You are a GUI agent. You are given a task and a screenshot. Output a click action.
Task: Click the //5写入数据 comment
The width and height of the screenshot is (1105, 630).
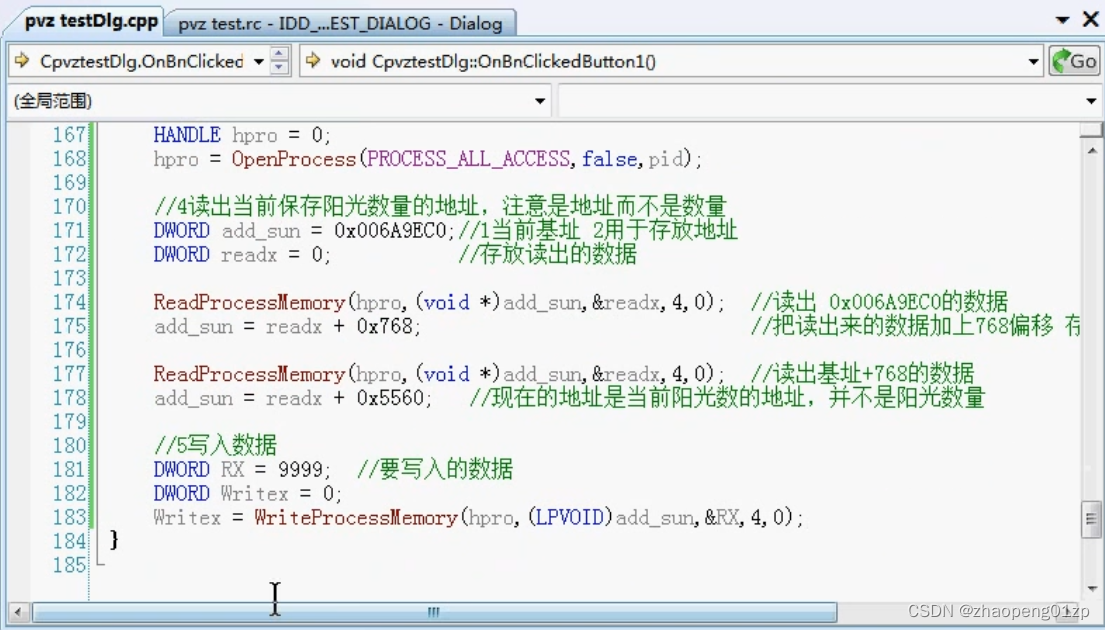(215, 445)
